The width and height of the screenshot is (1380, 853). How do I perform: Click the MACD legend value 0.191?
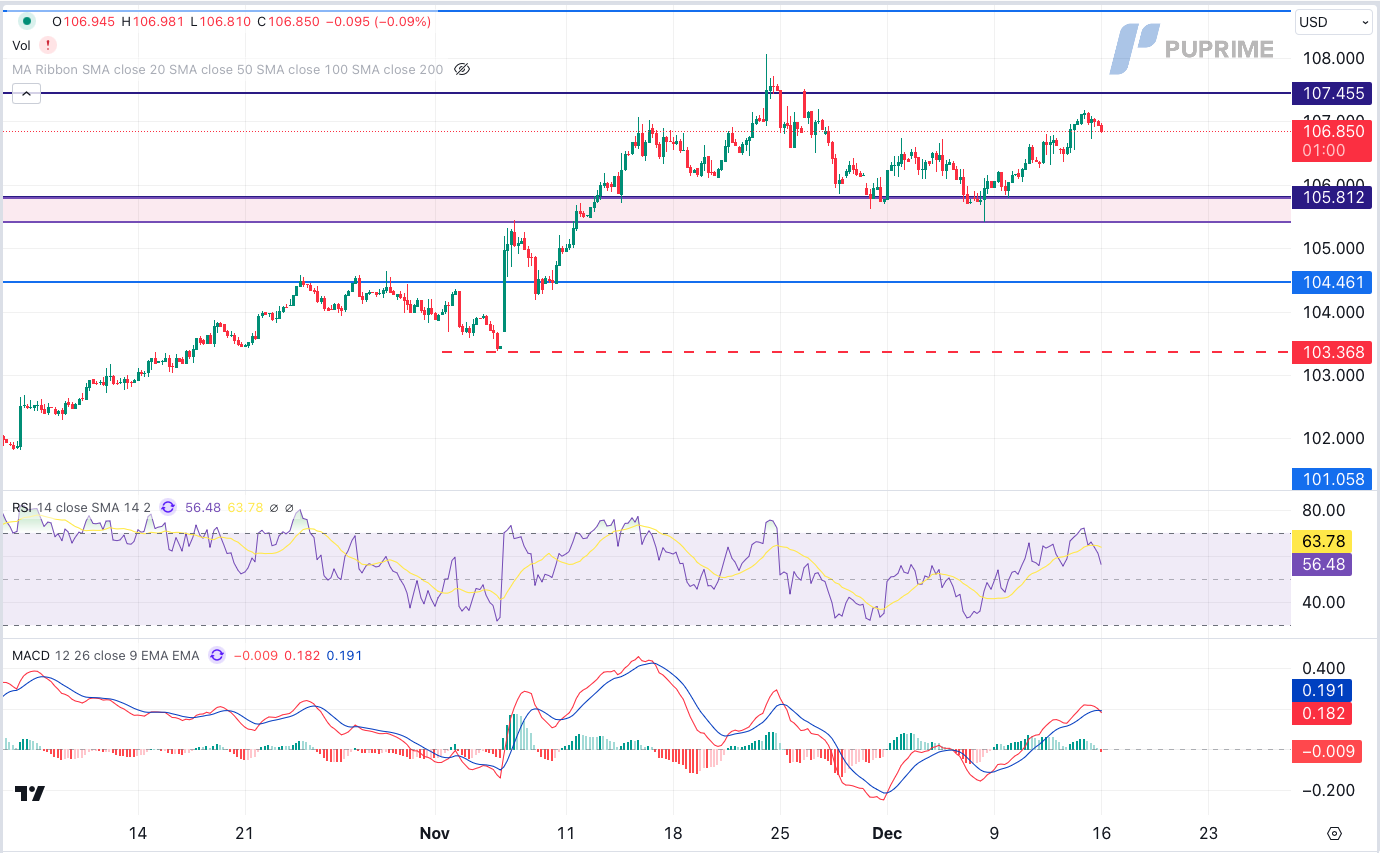[345, 656]
